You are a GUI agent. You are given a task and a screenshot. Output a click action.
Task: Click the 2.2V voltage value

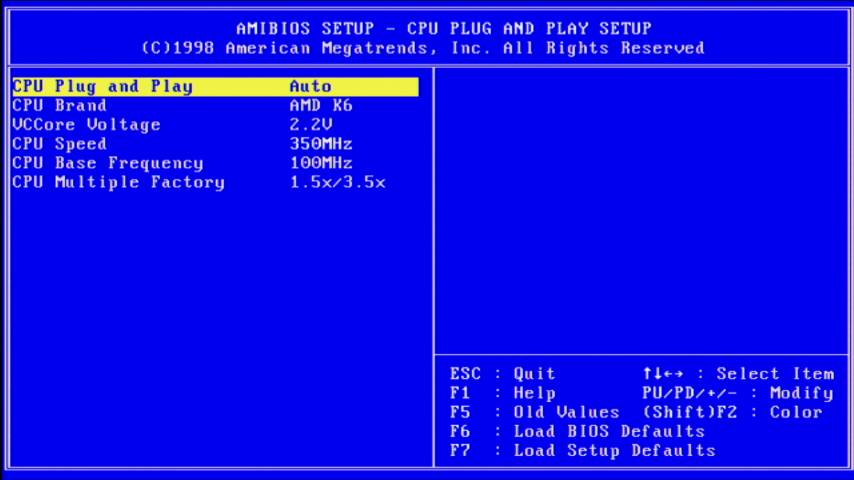[310, 125]
